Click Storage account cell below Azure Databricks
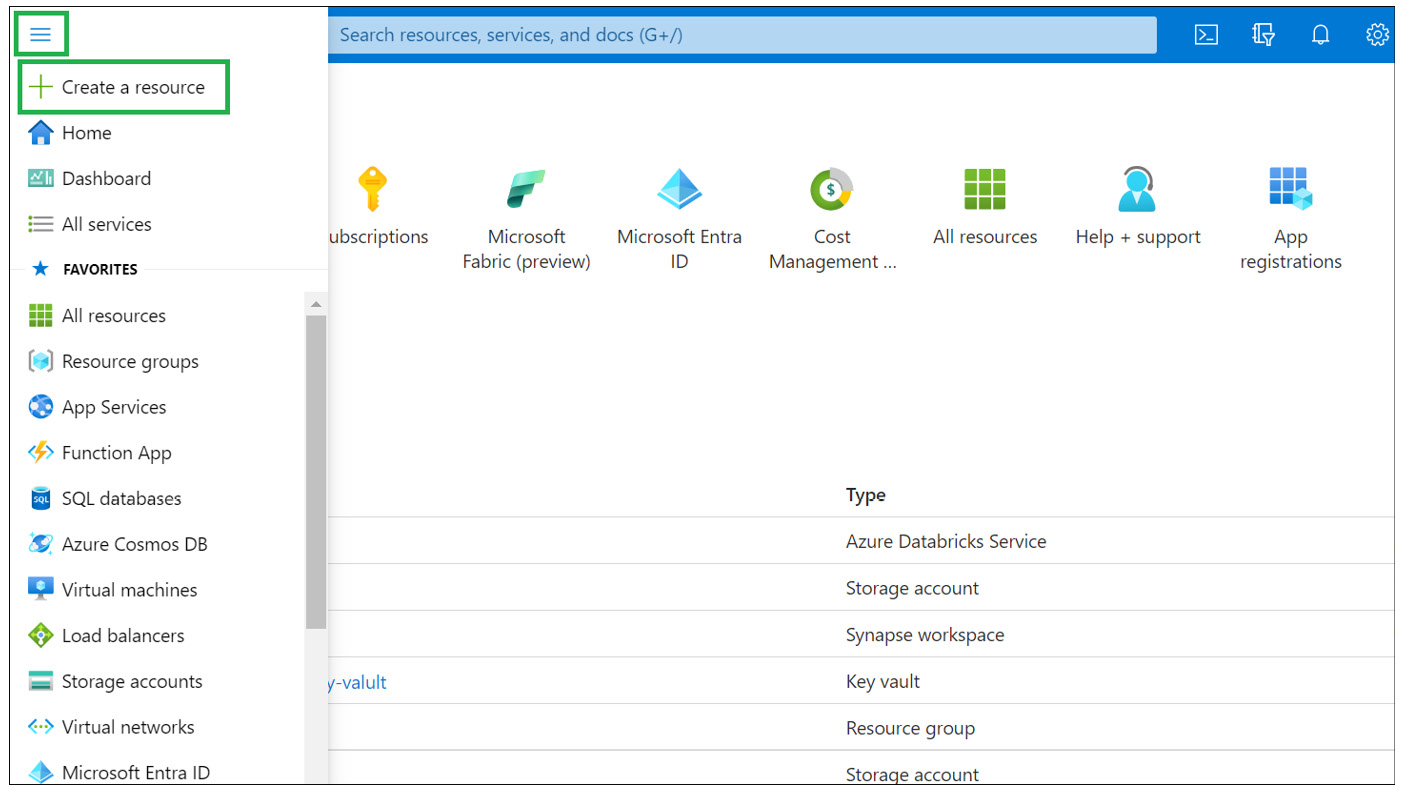This screenshot has width=1405, height=790. pos(912,589)
